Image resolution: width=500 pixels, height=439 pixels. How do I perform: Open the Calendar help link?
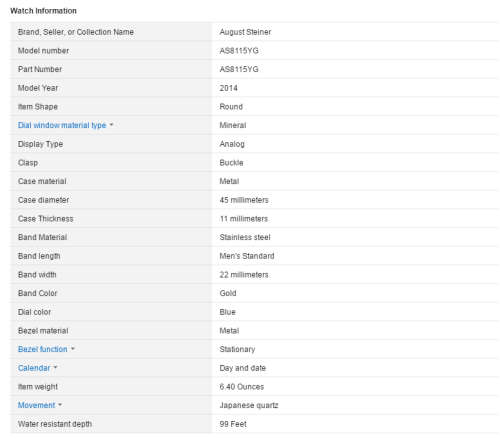coord(34,368)
